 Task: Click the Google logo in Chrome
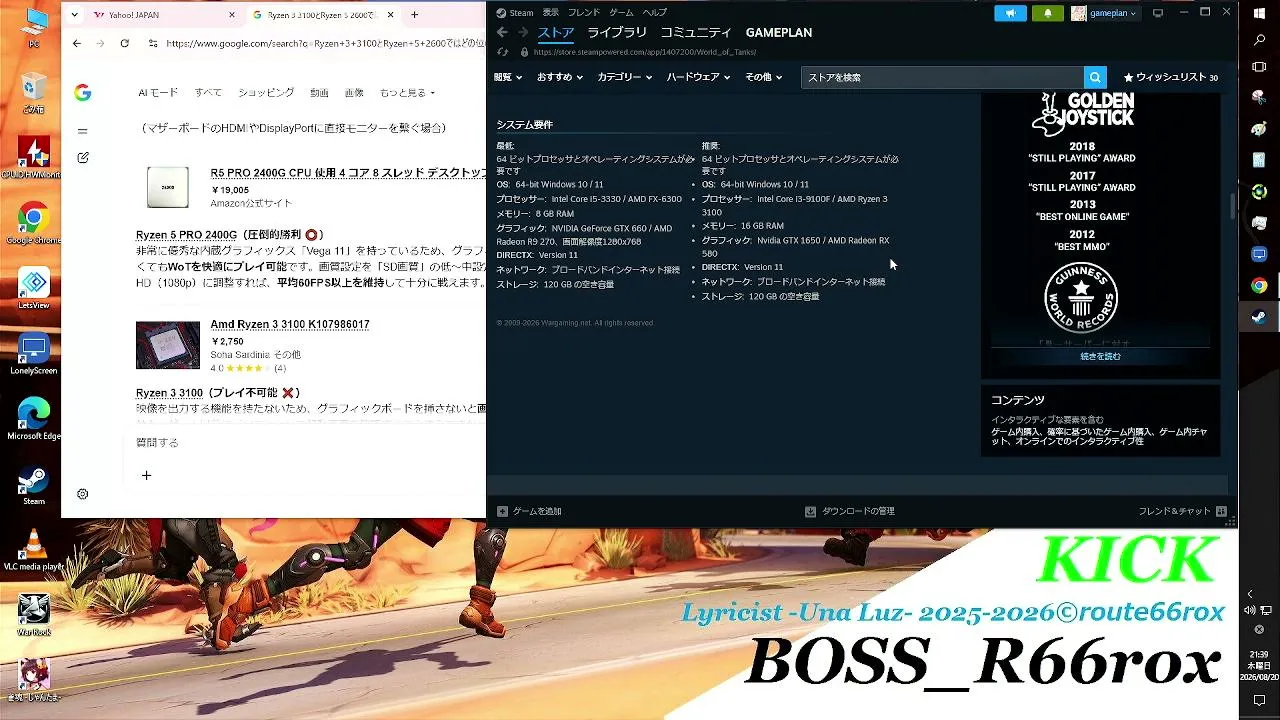pyautogui.click(x=83, y=93)
